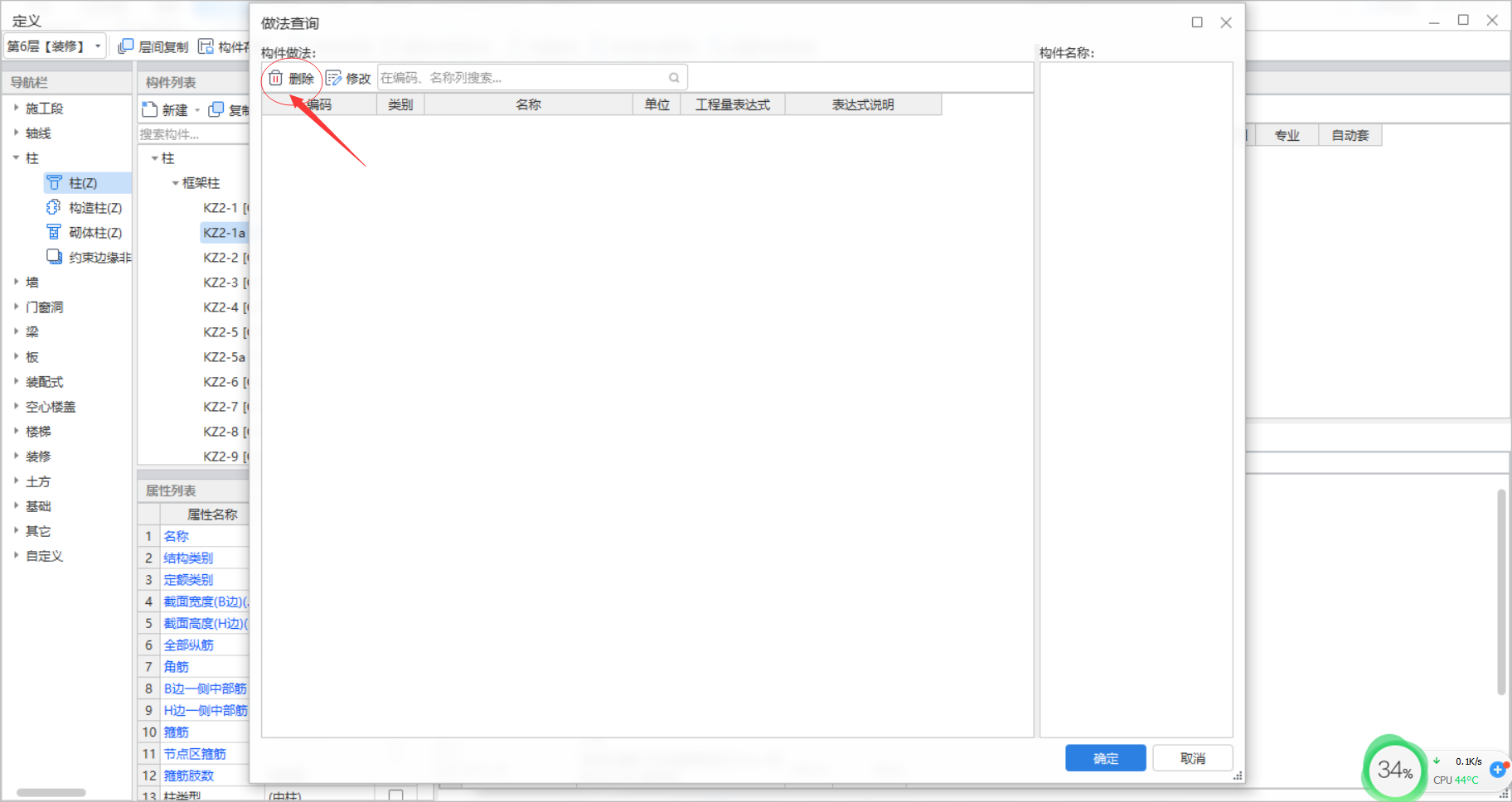Collapse the 柱 group in 构件列表
The height and width of the screenshot is (802, 1512).
154,158
